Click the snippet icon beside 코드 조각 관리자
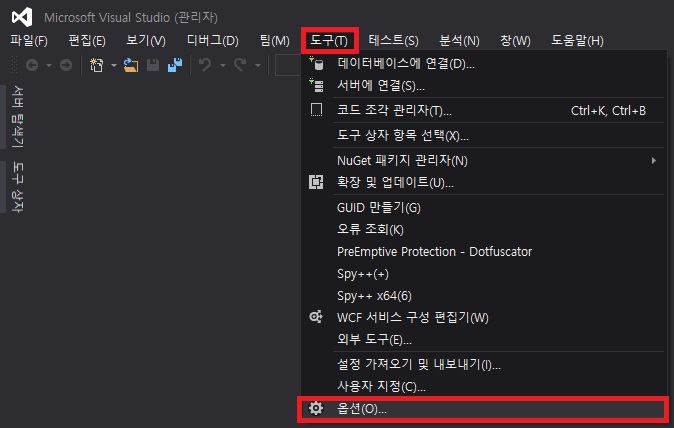Image resolution: width=674 pixels, height=428 pixels. pos(316,110)
